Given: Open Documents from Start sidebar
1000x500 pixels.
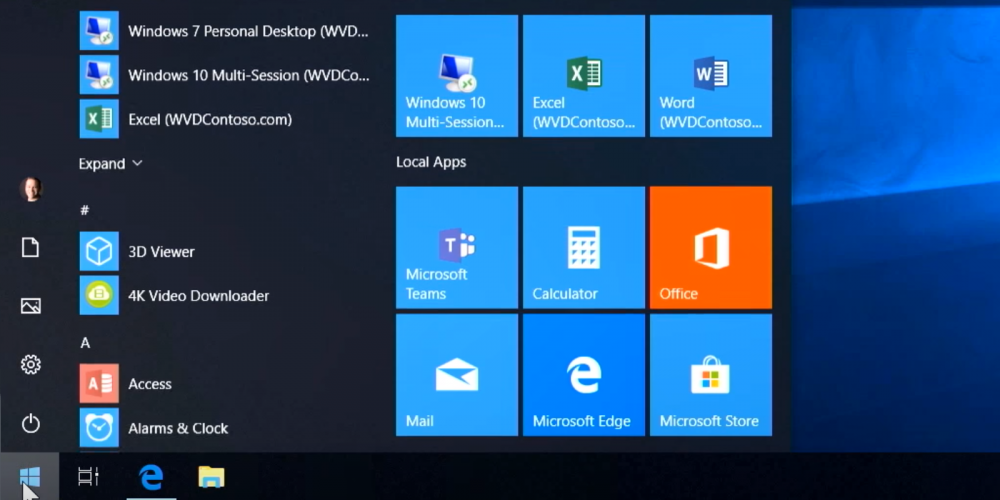Looking at the screenshot, I should pyautogui.click(x=31, y=247).
